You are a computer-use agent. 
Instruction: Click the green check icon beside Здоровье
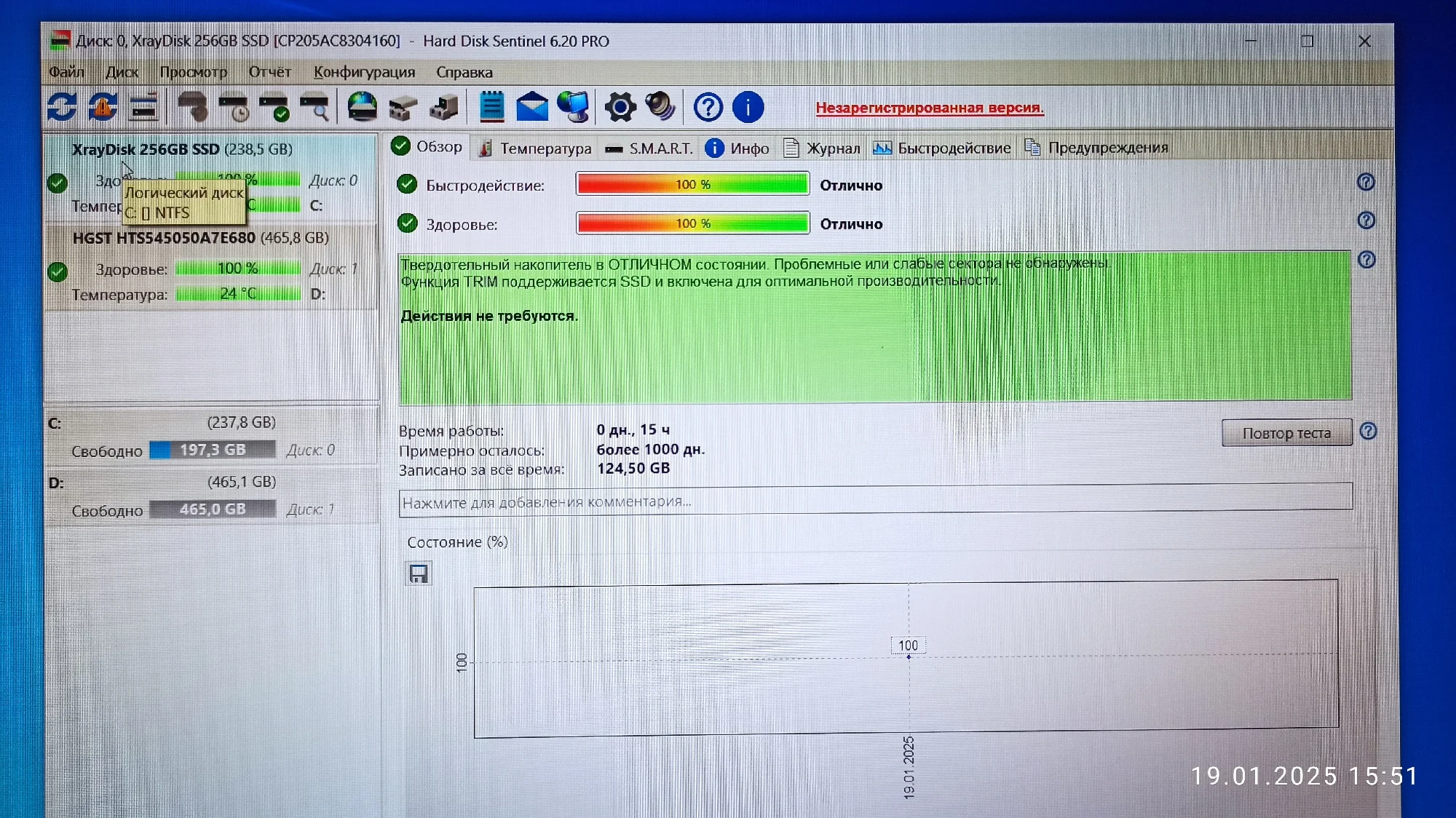408,223
